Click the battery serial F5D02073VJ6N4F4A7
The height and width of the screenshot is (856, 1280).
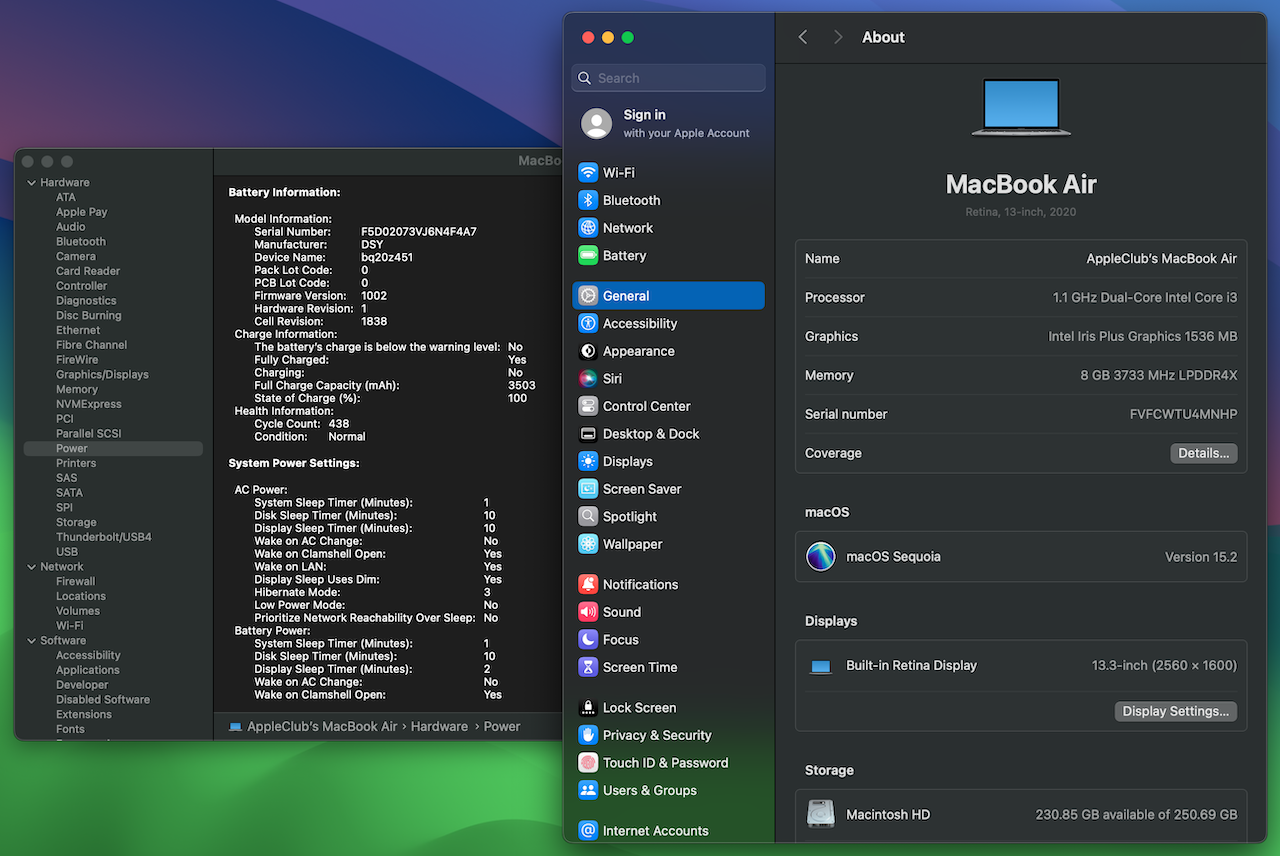pos(419,232)
